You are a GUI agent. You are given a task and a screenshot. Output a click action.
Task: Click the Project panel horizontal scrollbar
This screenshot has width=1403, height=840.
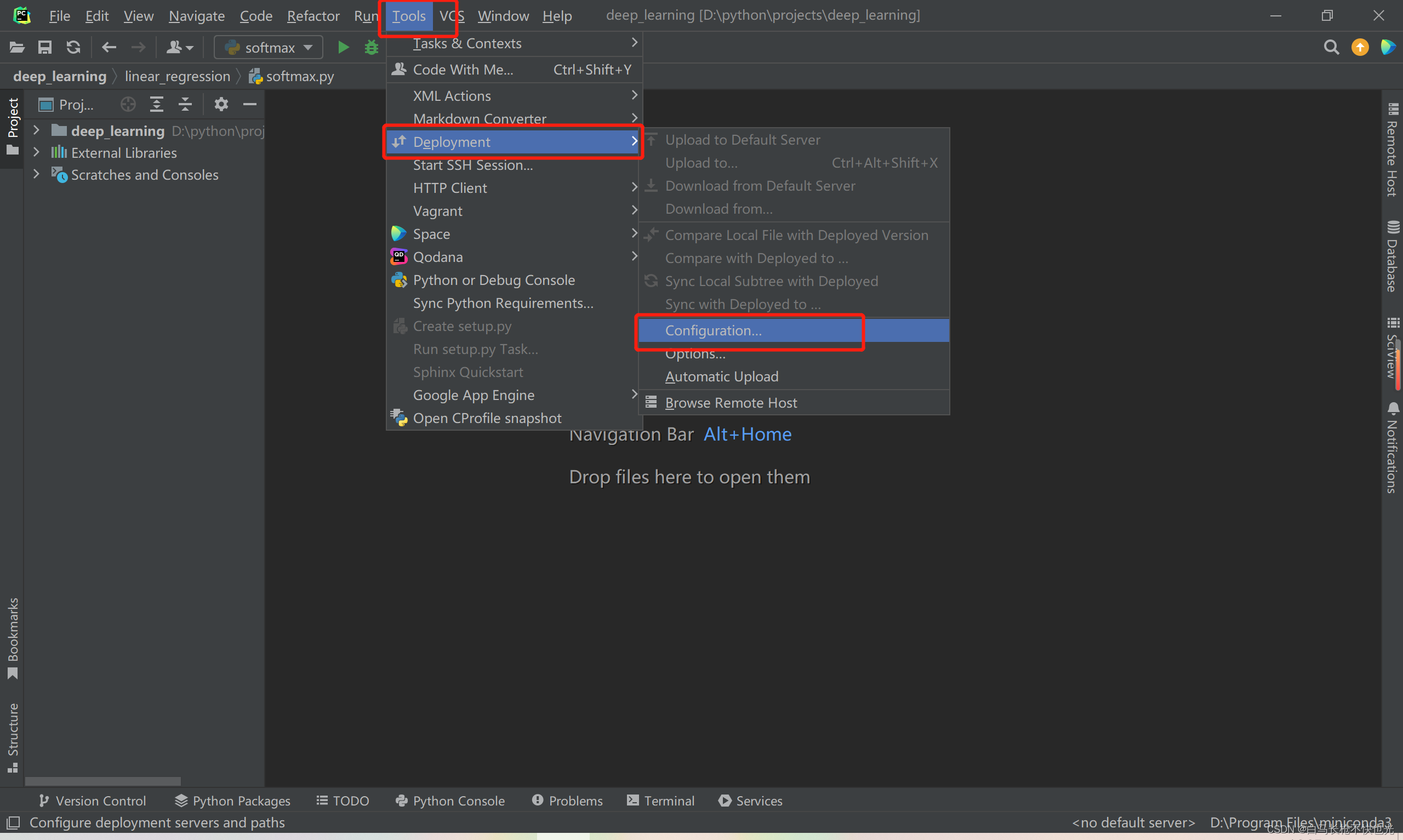pos(103,781)
